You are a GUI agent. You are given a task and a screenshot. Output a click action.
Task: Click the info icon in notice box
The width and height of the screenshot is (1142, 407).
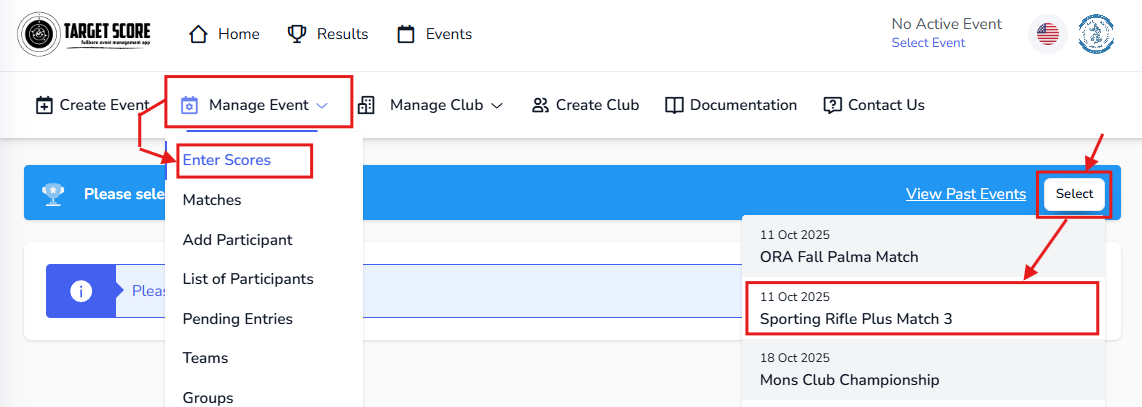point(81,291)
